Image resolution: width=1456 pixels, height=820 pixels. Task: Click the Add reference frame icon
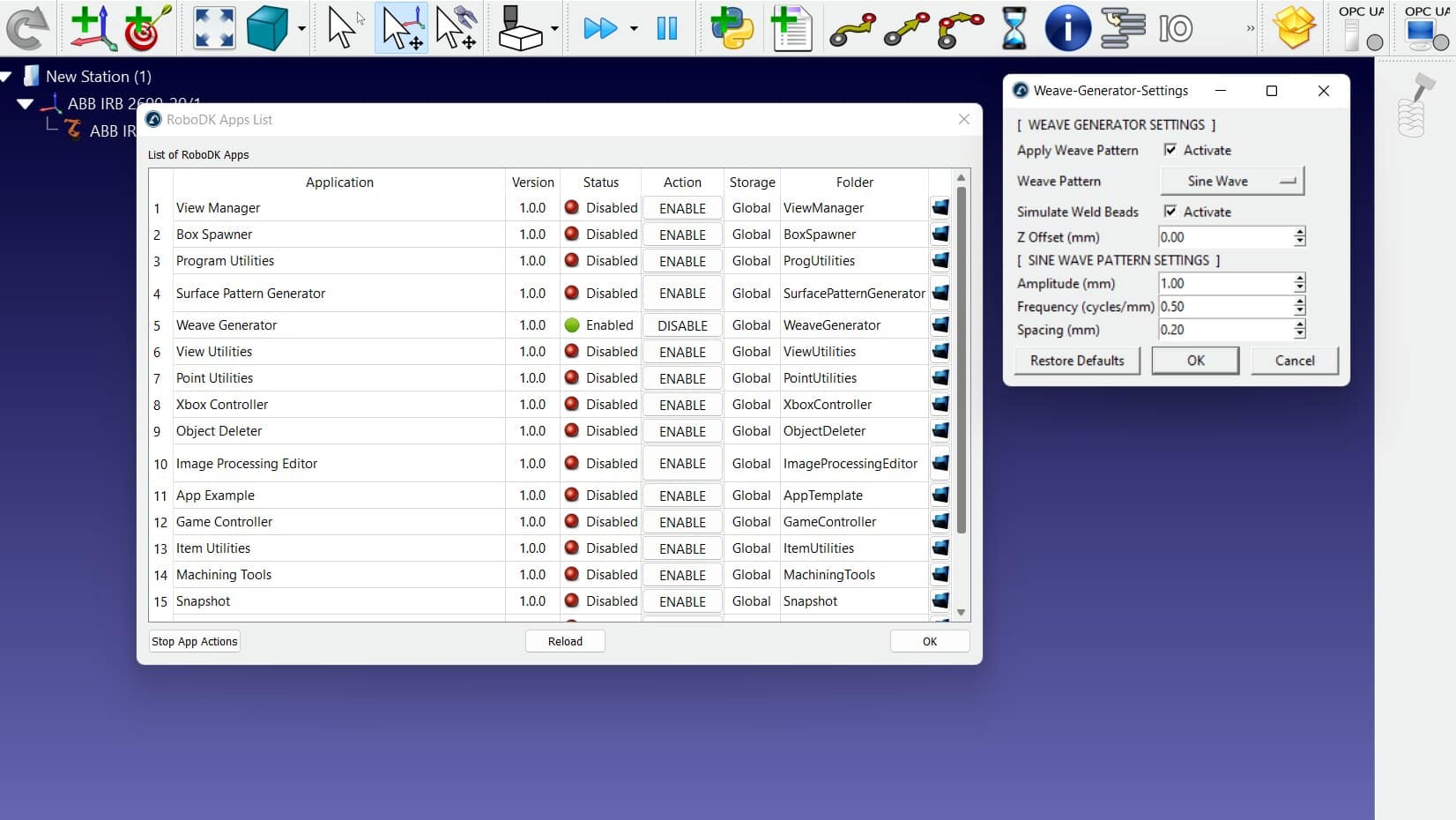tap(92, 27)
